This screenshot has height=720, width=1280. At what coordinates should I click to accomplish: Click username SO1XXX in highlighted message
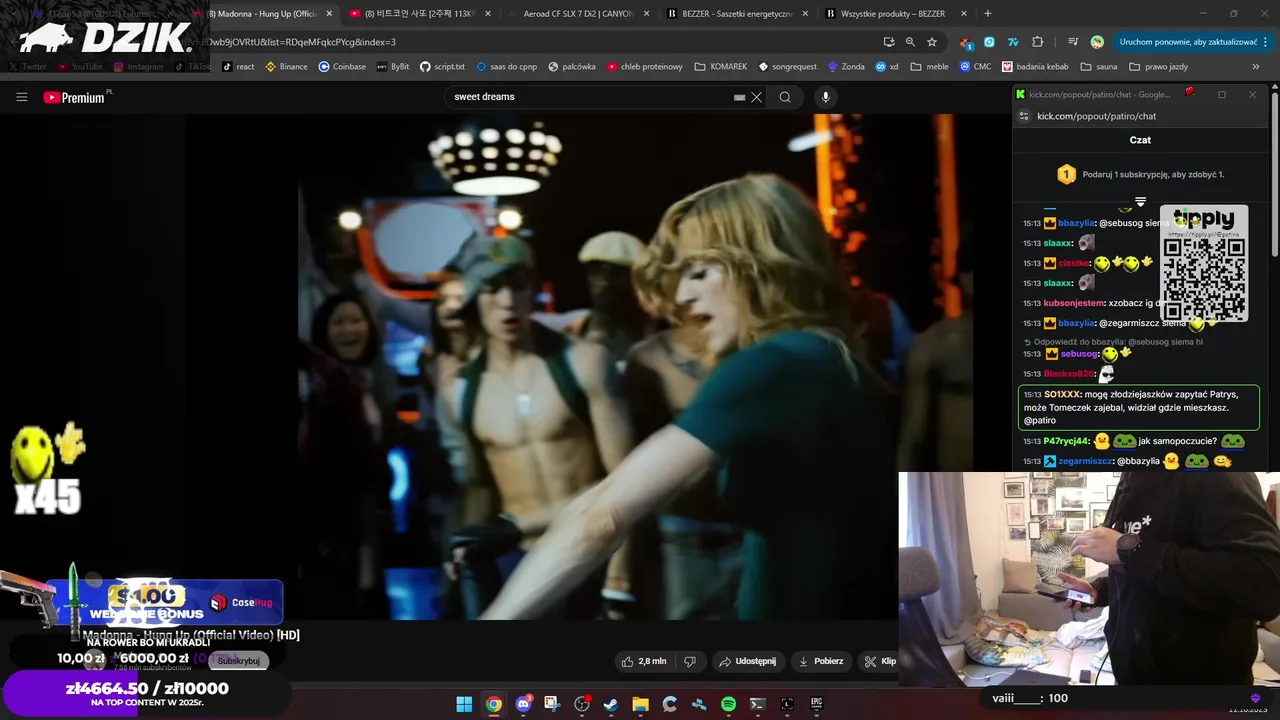point(1062,394)
